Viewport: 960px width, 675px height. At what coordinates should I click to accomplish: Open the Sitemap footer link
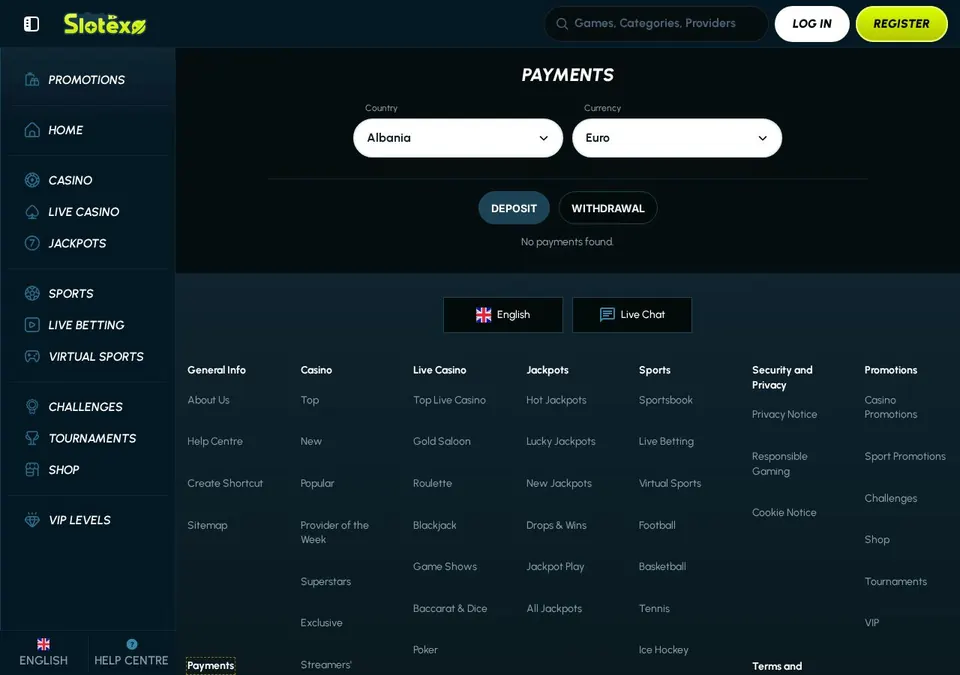pos(207,525)
